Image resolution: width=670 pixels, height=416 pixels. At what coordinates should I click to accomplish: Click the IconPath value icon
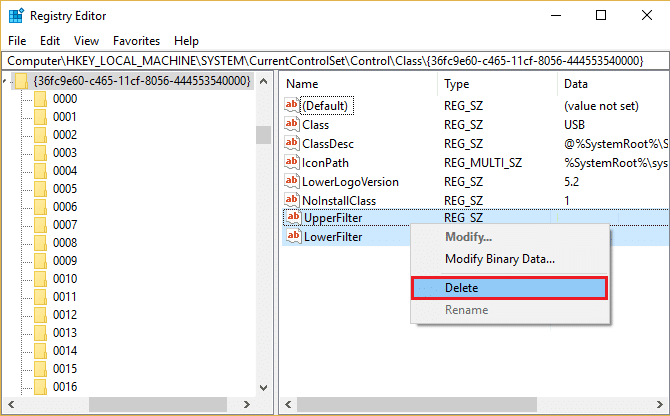click(293, 162)
